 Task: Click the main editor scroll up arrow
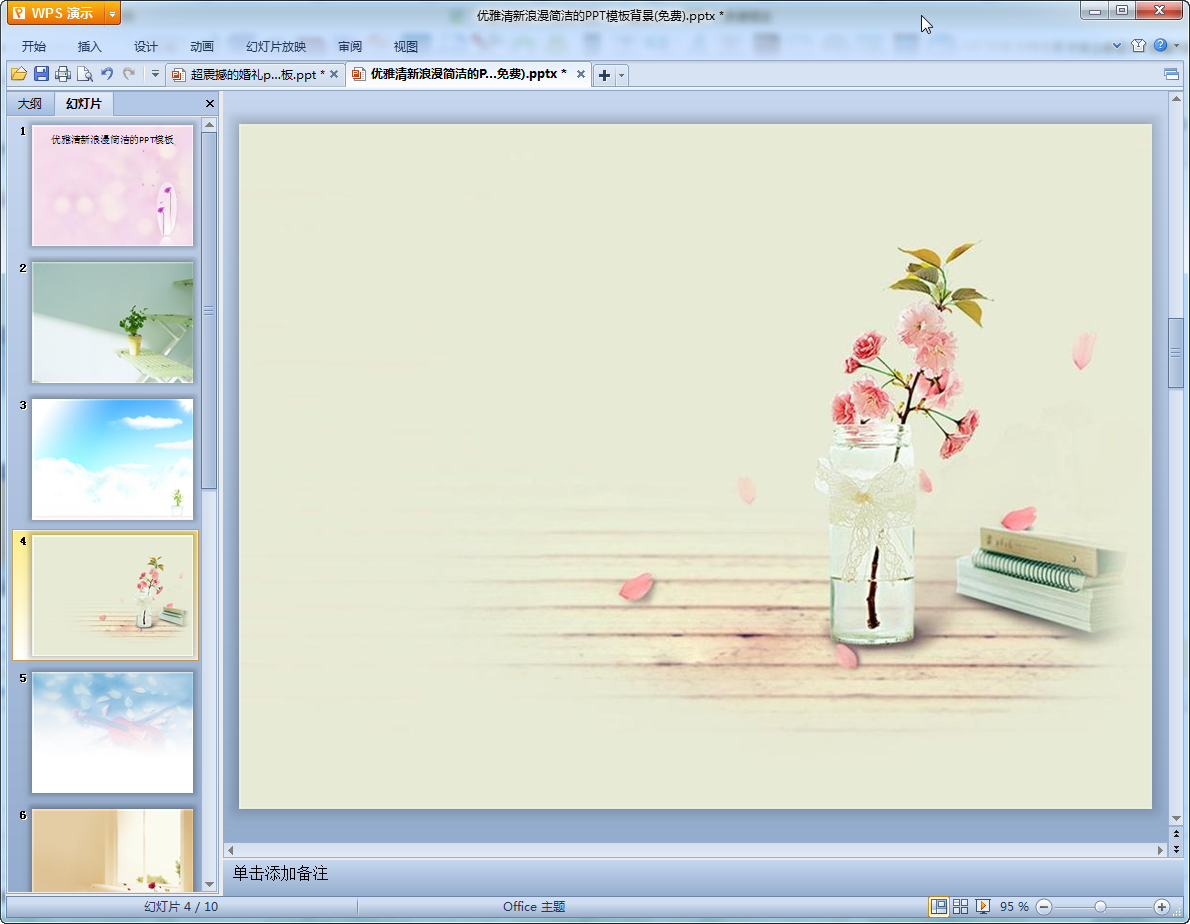click(x=1176, y=99)
